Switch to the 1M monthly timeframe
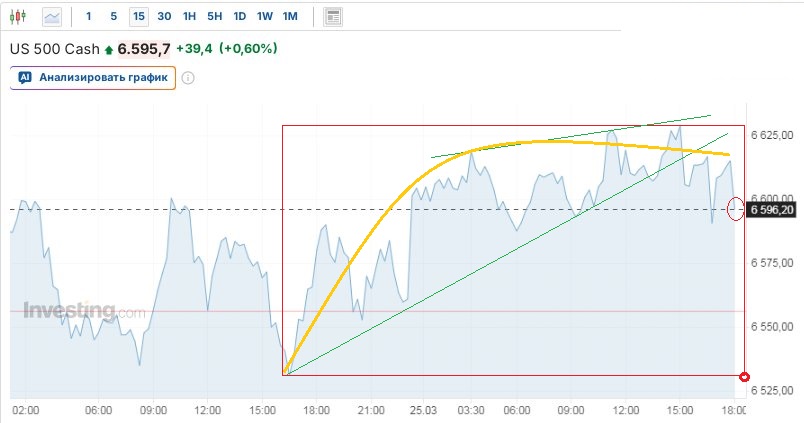 (x=290, y=16)
